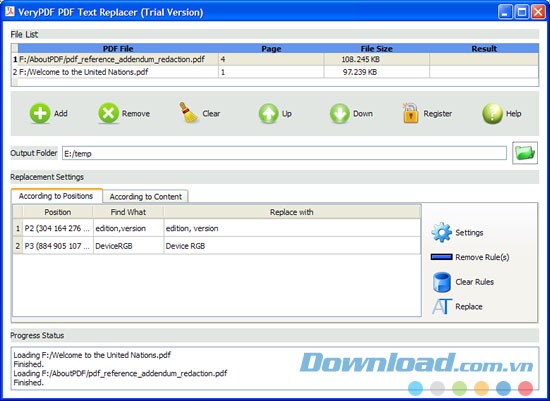Click the Up label in toolbar
The height and width of the screenshot is (401, 550).
point(287,114)
